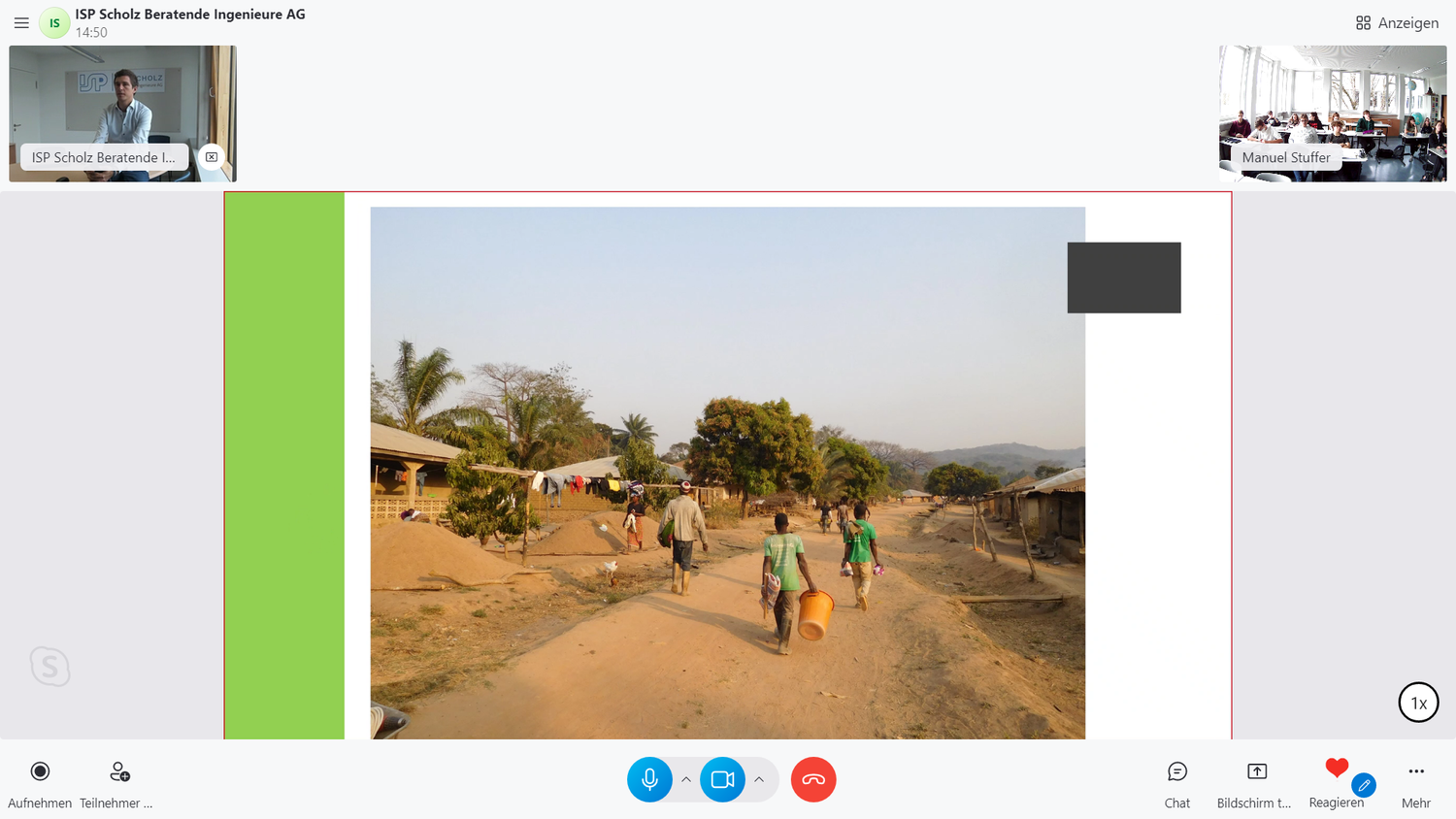1456x819 pixels.
Task: Click the blue pencil edit-reaction badge
Action: (1364, 785)
